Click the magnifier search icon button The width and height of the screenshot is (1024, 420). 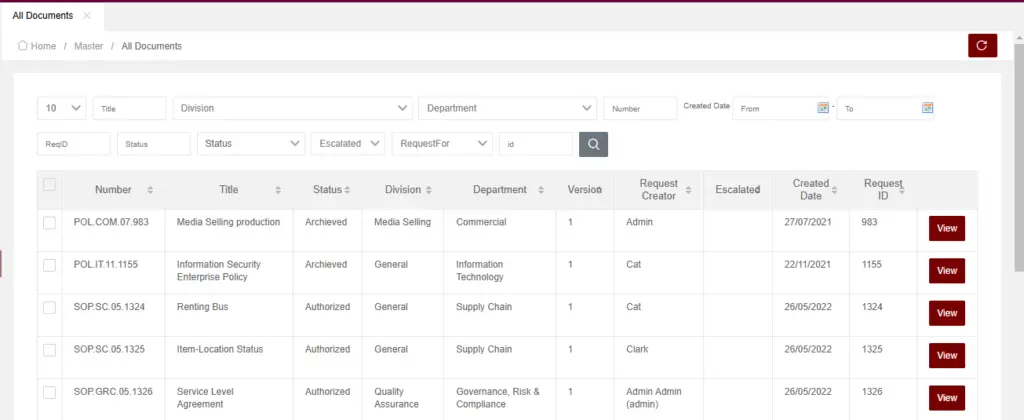click(x=593, y=144)
